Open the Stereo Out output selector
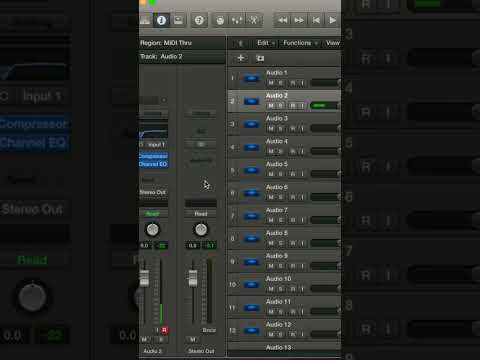The height and width of the screenshot is (360, 480). click(153, 192)
